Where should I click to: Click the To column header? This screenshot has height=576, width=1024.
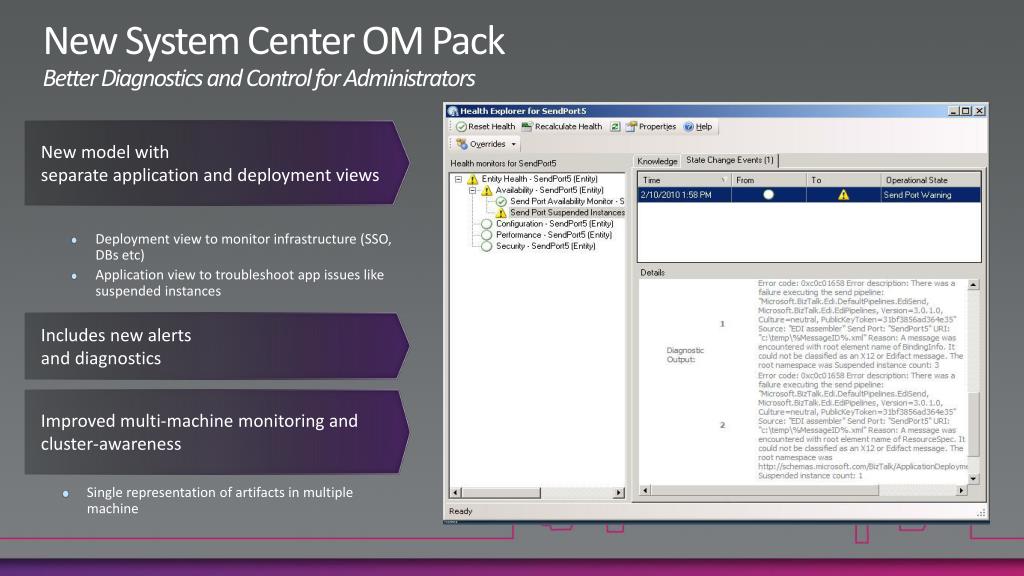tap(843, 180)
